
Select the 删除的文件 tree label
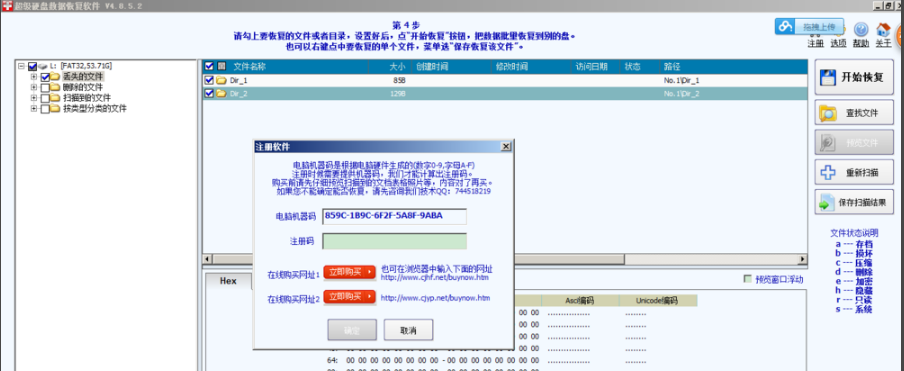(x=83, y=87)
